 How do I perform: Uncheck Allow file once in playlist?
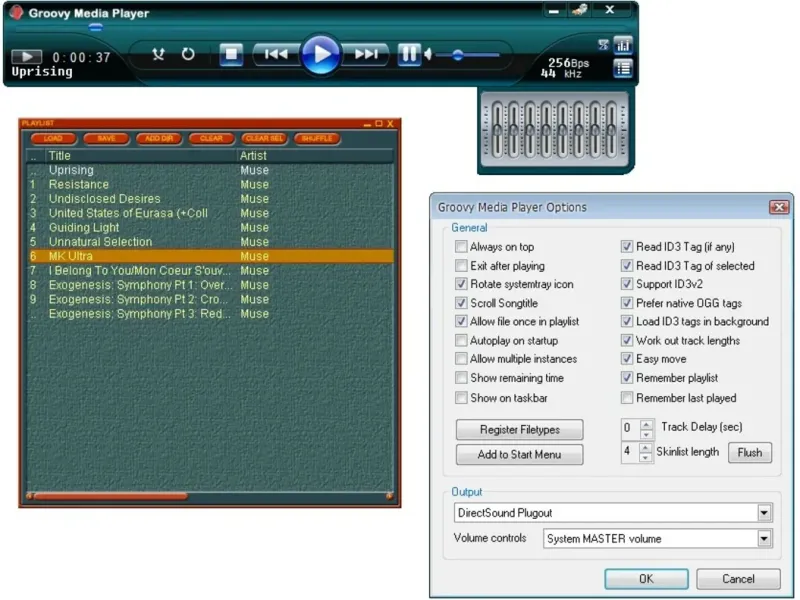tap(461, 321)
